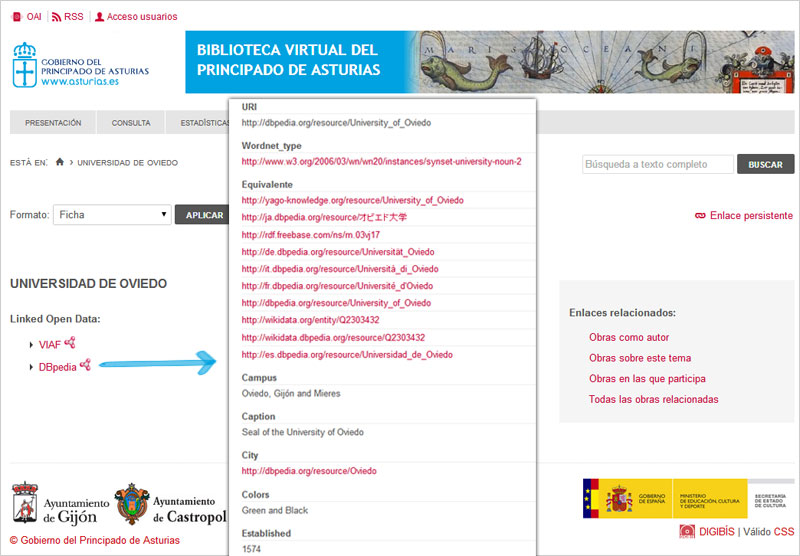Screen dimensions: 800x556
Task: Click the CSS validation link
Action: 784,532
